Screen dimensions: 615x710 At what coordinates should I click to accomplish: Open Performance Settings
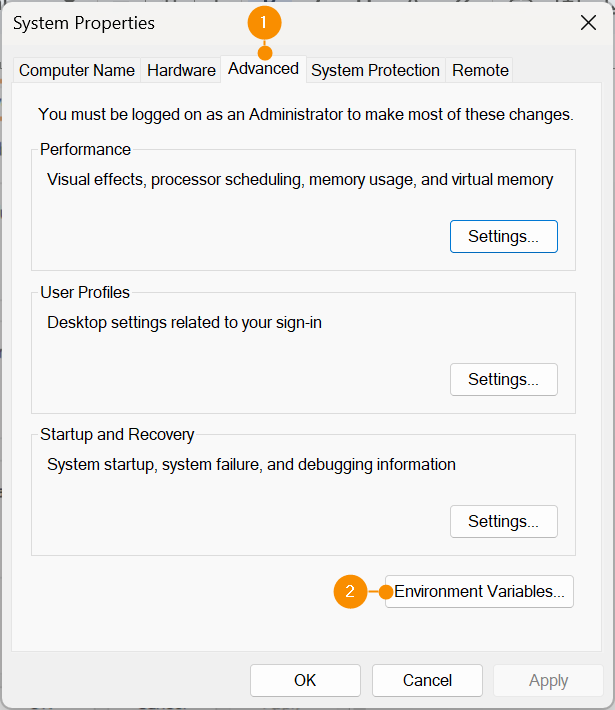click(x=503, y=237)
